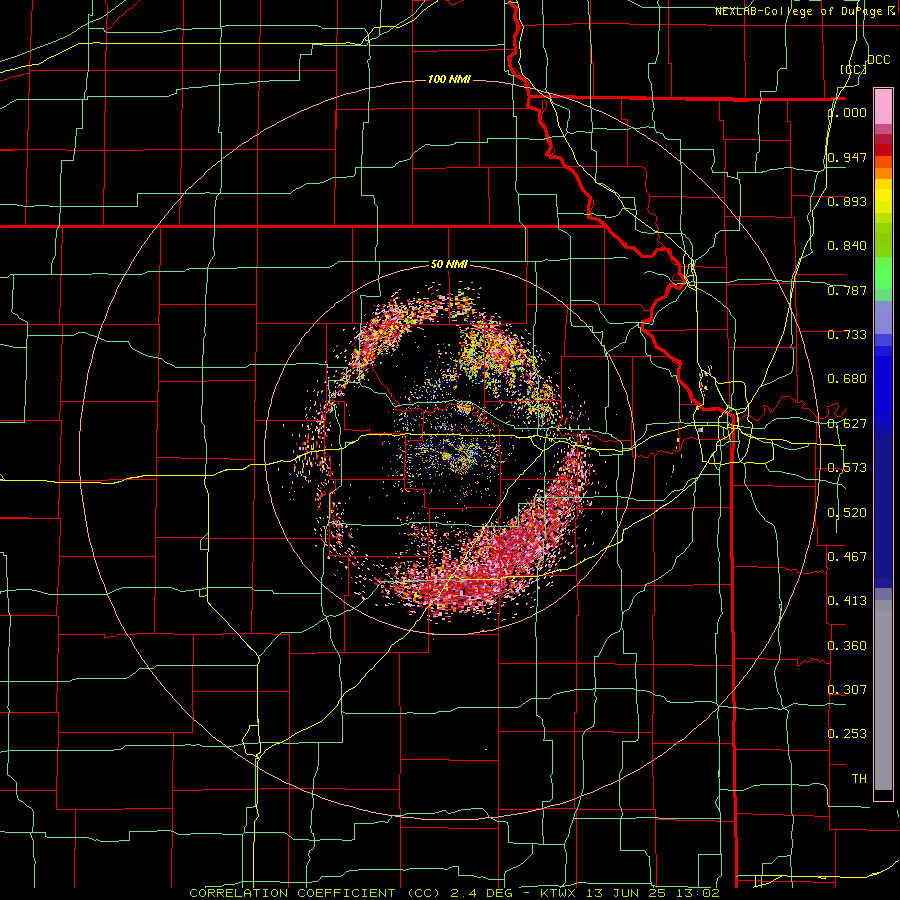
Task: Click the 0.253 scale value
Action: coord(847,734)
